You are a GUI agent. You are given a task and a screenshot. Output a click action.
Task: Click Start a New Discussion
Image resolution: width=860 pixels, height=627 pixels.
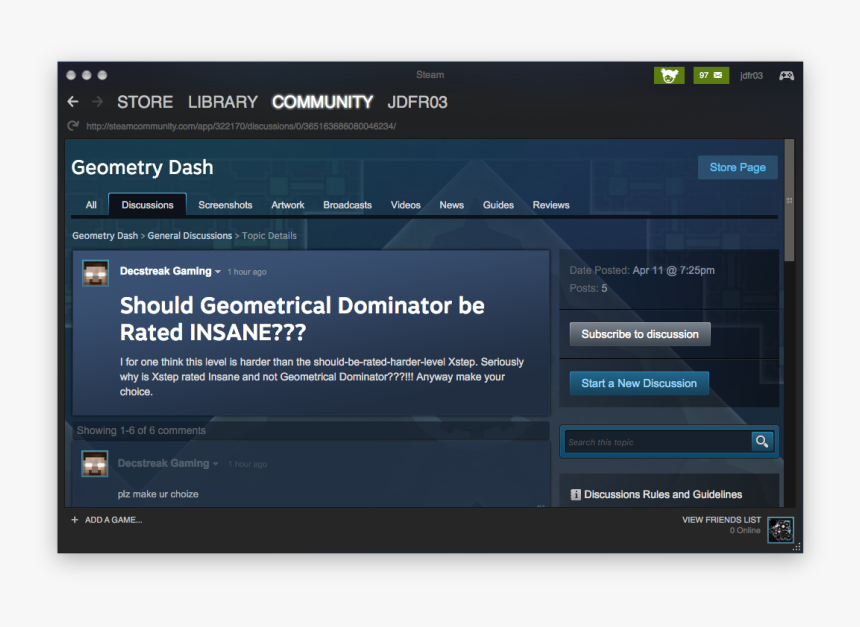click(639, 383)
